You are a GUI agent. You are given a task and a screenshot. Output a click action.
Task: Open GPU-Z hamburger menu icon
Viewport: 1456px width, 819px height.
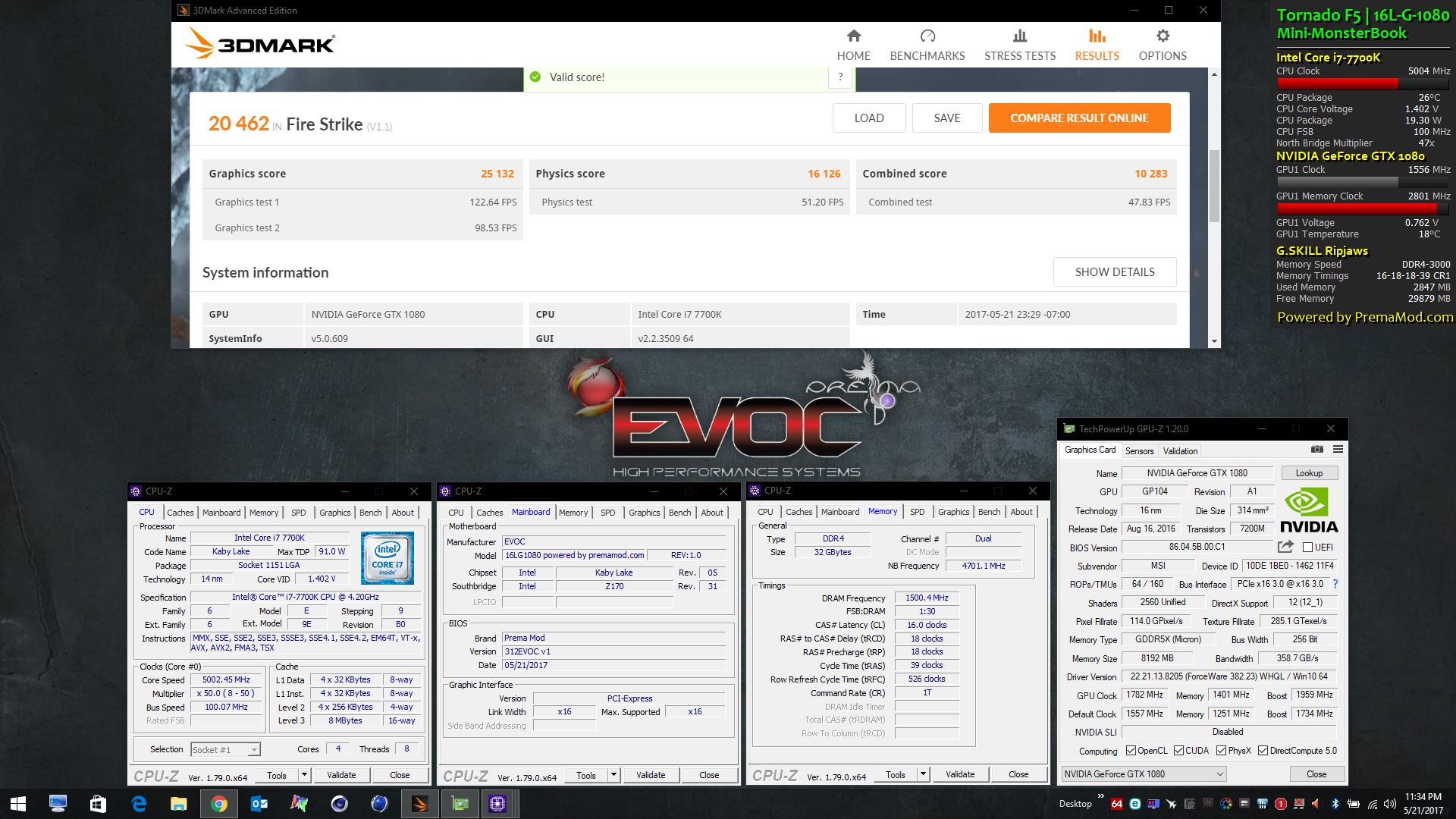[x=1338, y=450]
